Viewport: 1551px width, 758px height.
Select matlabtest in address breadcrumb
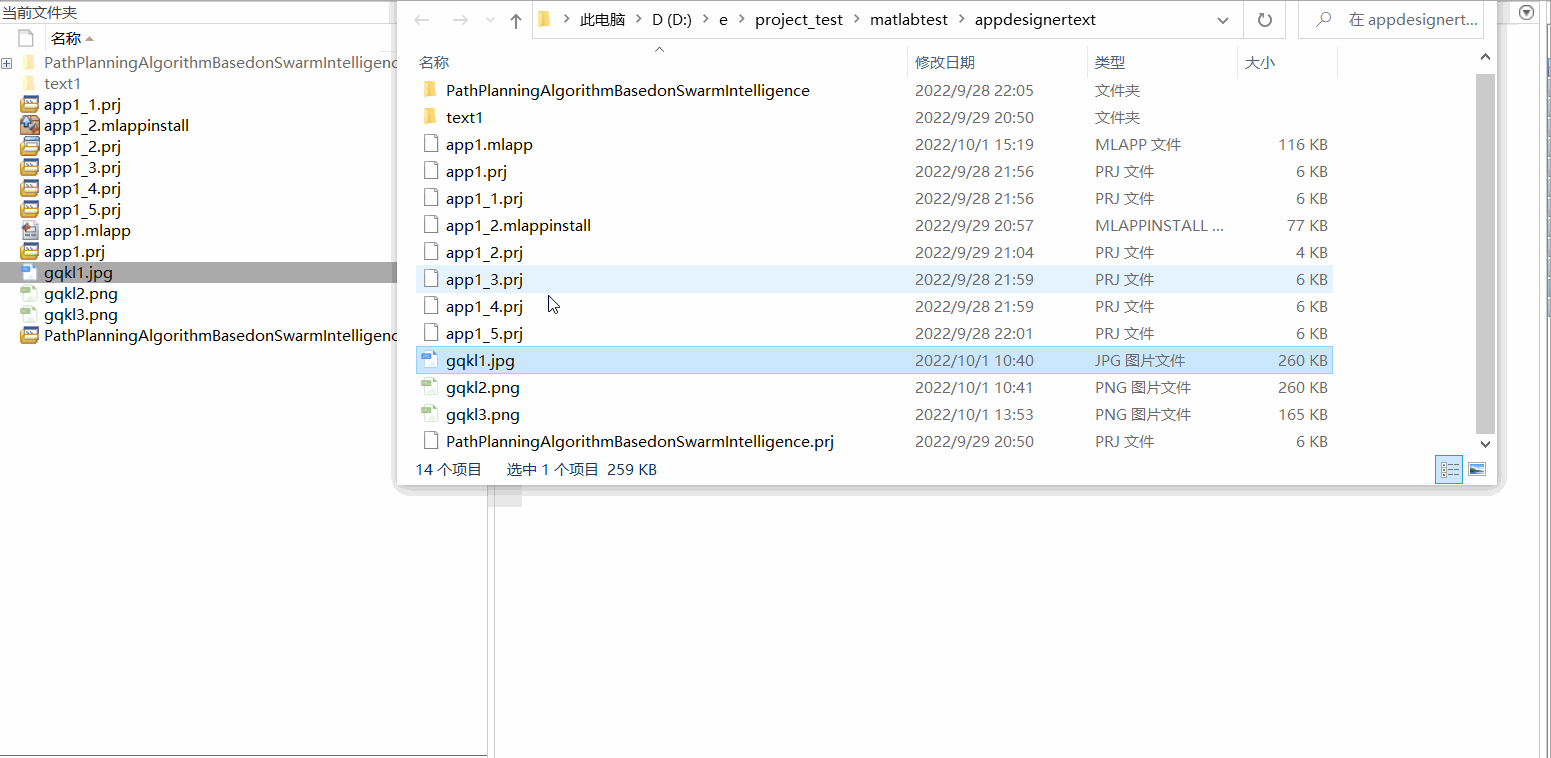click(909, 20)
